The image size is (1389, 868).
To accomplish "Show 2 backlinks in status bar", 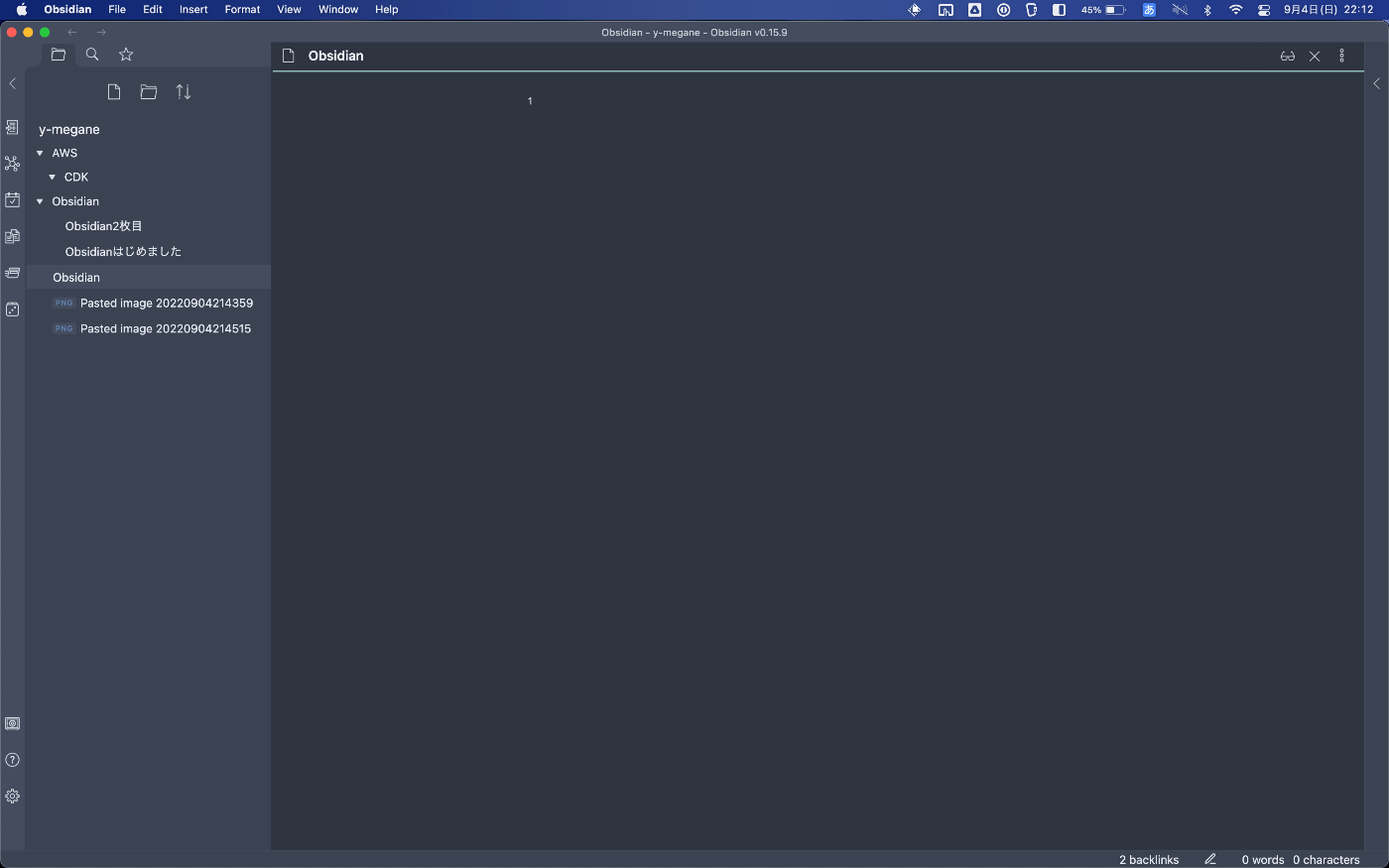I will tap(1149, 860).
